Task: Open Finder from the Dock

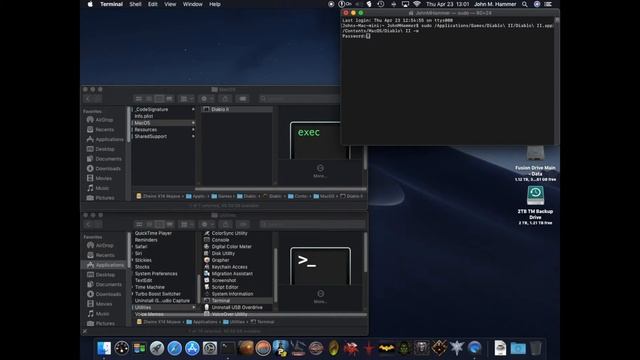Action: point(104,348)
